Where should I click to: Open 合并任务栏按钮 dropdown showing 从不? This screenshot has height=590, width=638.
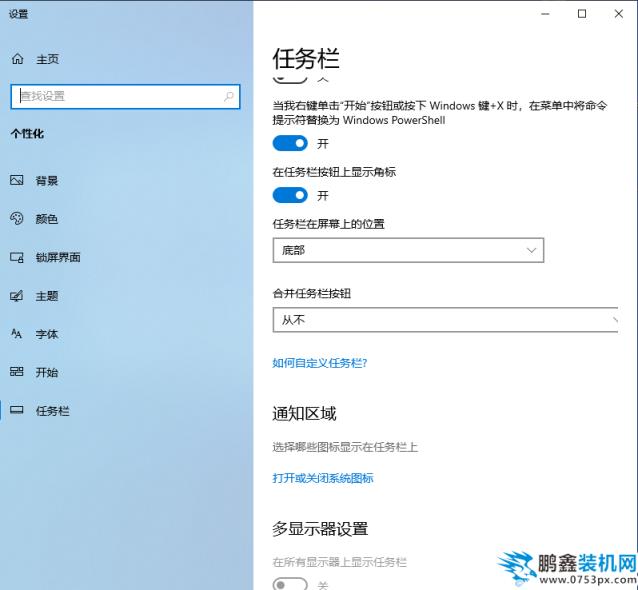click(445, 320)
